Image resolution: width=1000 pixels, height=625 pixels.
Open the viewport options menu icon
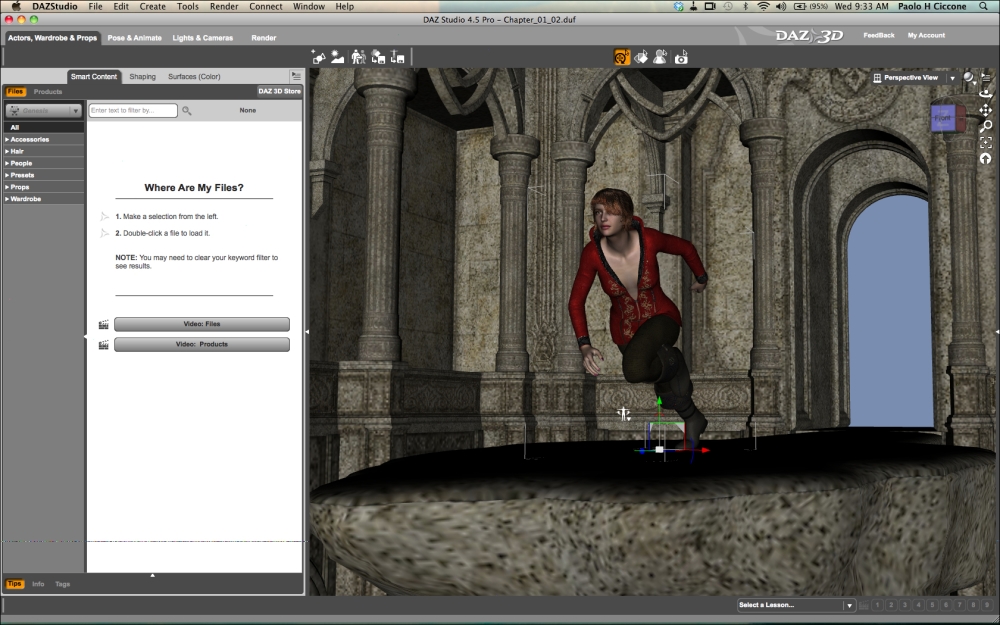click(x=986, y=77)
